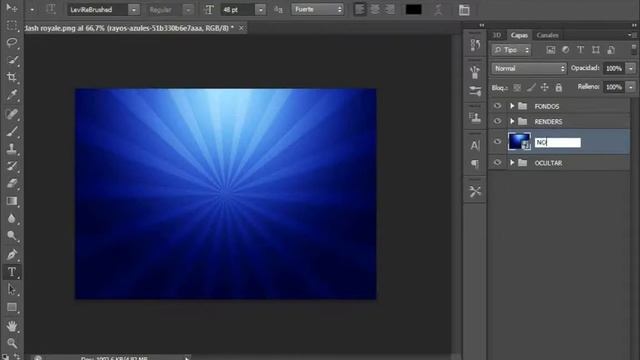Viewport: 640px width, 360px height.
Task: Toggle text orientation in options bar
Action: pyautogui.click(x=51, y=9)
